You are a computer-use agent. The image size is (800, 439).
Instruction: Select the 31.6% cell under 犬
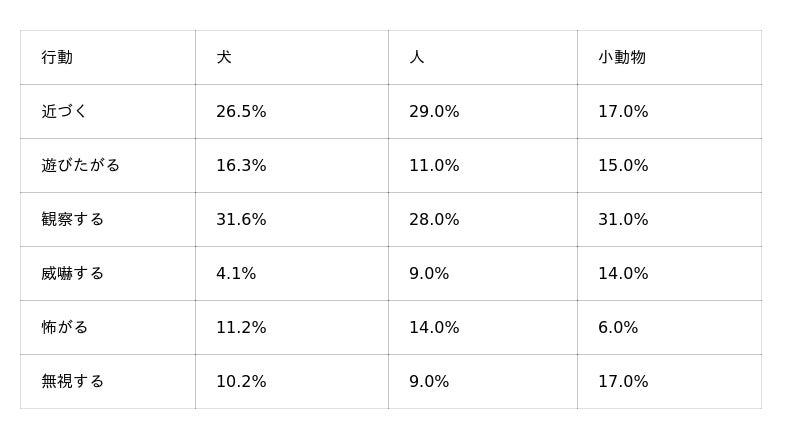pos(241,220)
